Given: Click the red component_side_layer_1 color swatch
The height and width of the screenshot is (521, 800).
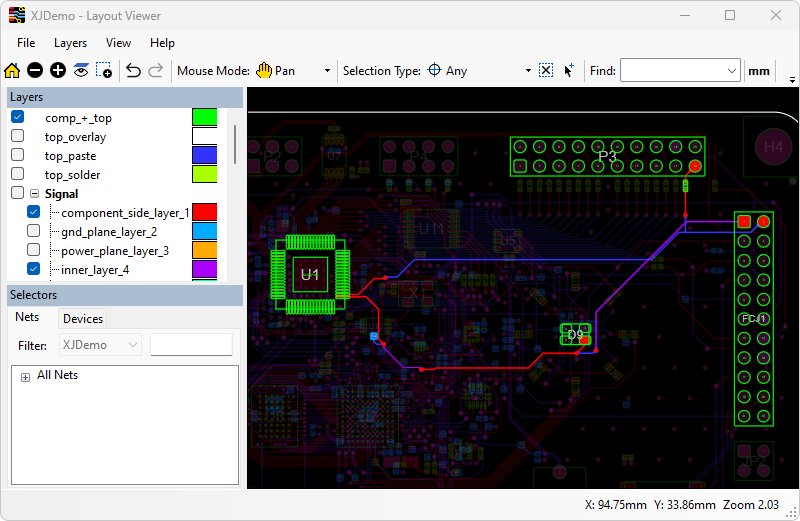Looking at the screenshot, I should point(204,213).
